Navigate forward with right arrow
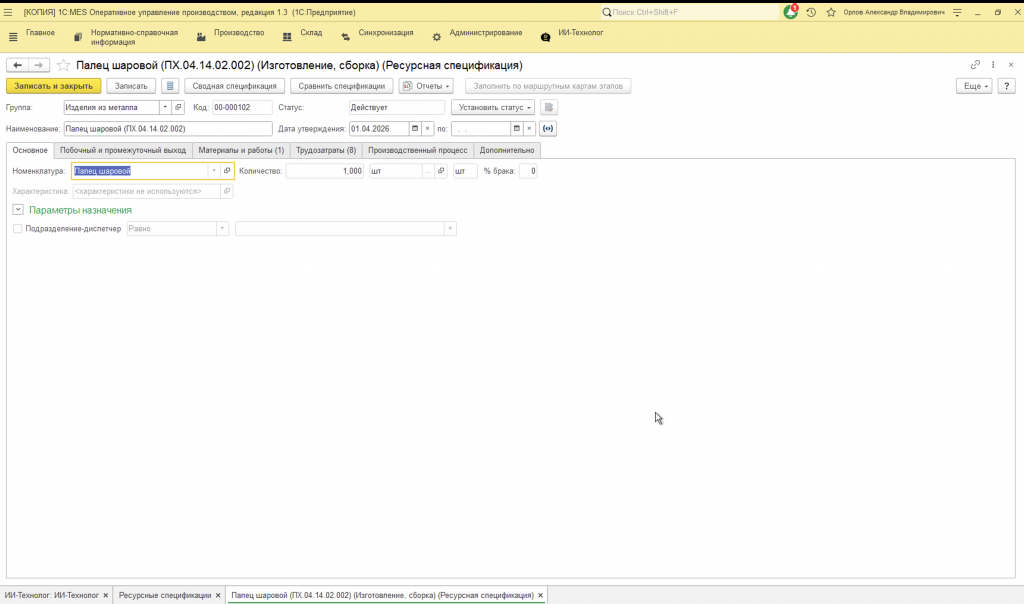 click(39, 65)
